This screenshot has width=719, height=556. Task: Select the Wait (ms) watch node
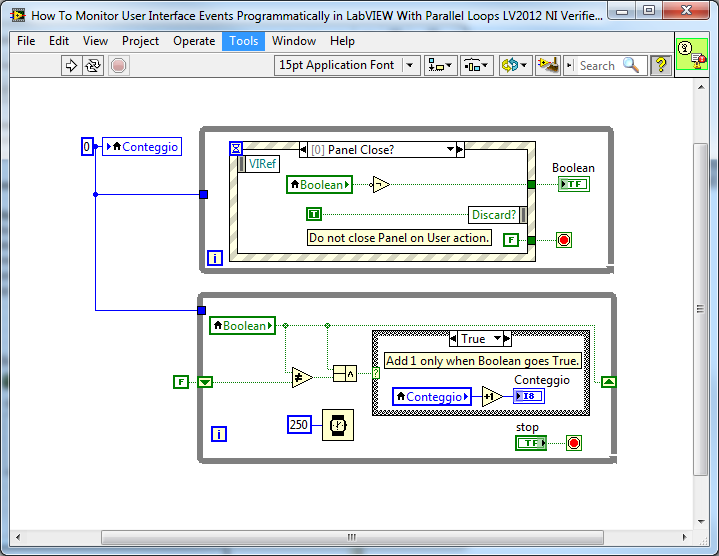[338, 425]
